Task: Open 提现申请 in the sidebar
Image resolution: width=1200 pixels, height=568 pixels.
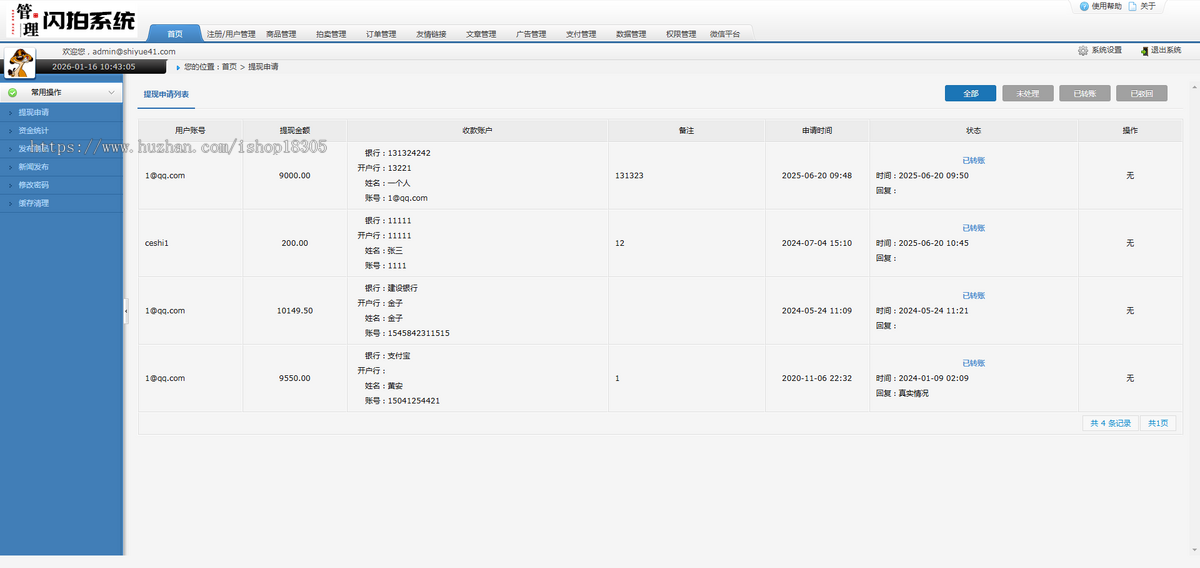Action: pos(33,113)
